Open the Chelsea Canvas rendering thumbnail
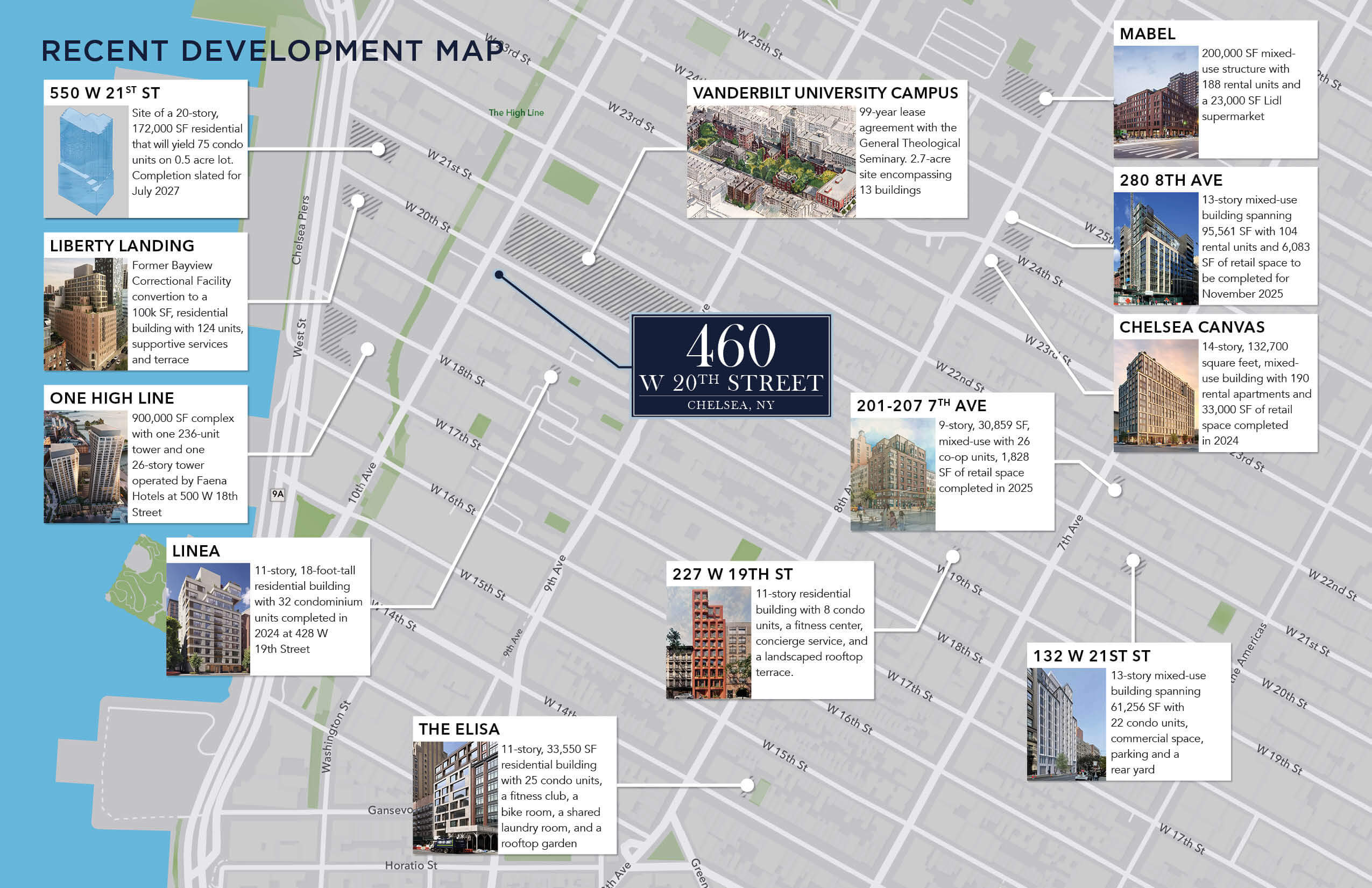Viewport: 1372px width, 888px height. (x=1155, y=396)
